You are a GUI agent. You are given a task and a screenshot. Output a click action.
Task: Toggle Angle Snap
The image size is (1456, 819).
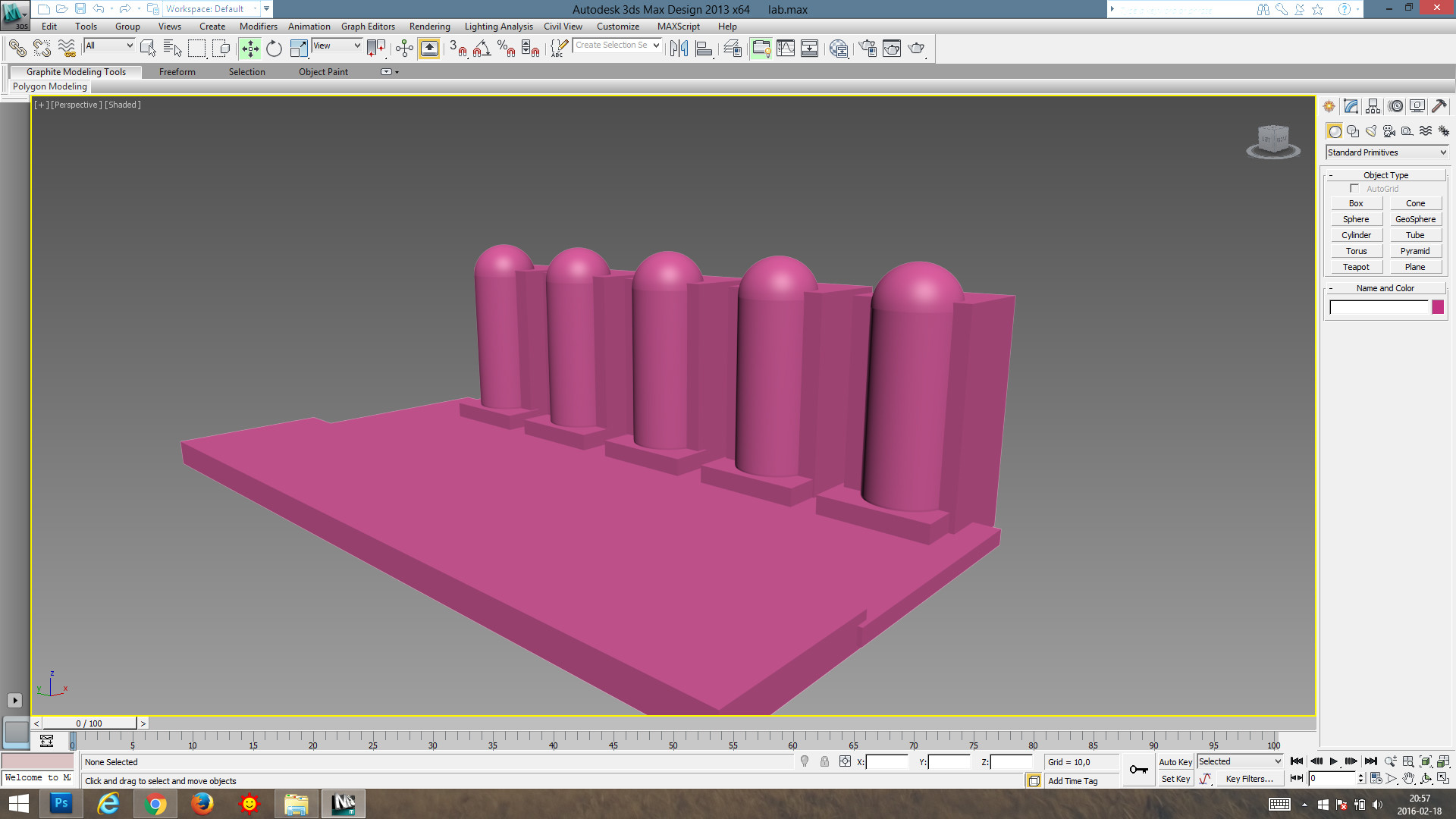point(482,49)
